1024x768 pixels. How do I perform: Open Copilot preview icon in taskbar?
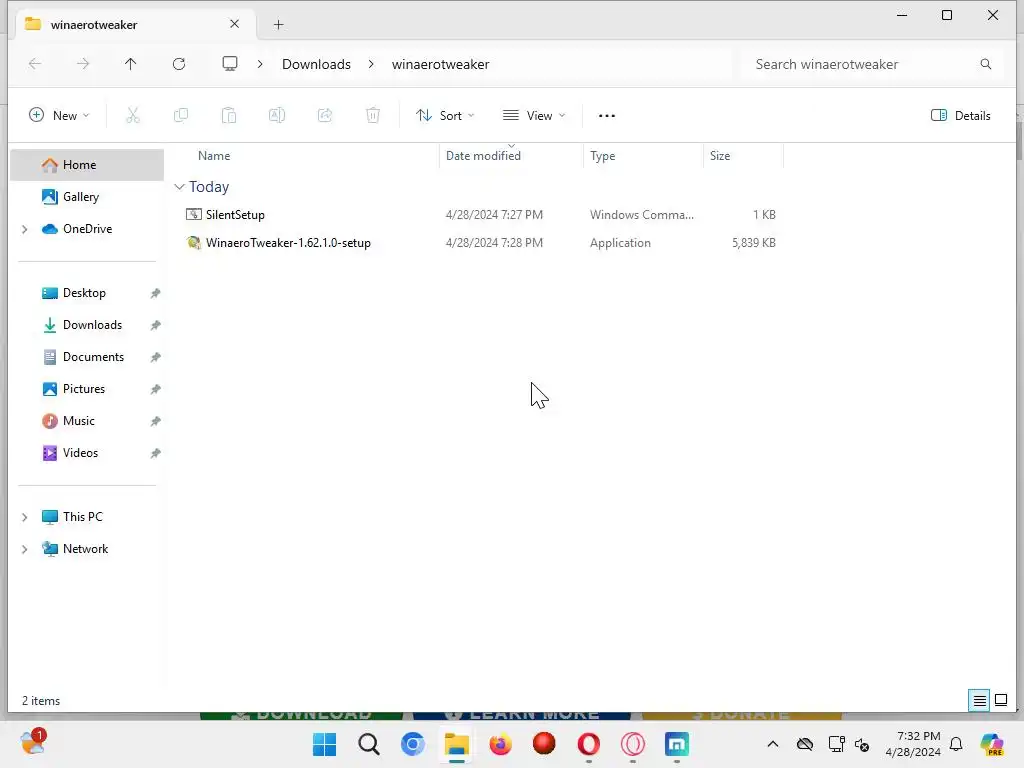coord(992,744)
